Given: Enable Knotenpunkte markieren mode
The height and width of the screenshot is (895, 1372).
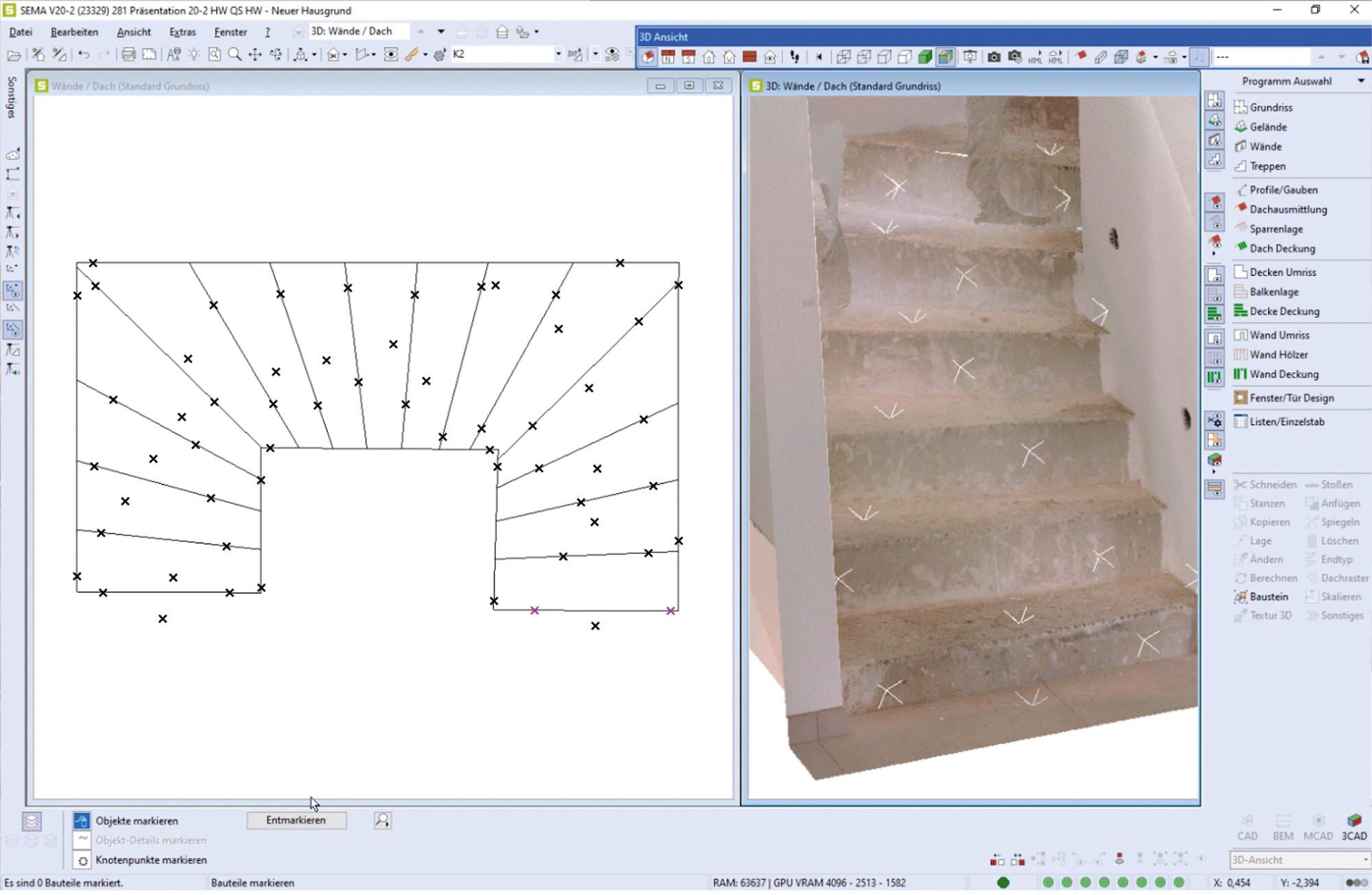Looking at the screenshot, I should [x=82, y=860].
